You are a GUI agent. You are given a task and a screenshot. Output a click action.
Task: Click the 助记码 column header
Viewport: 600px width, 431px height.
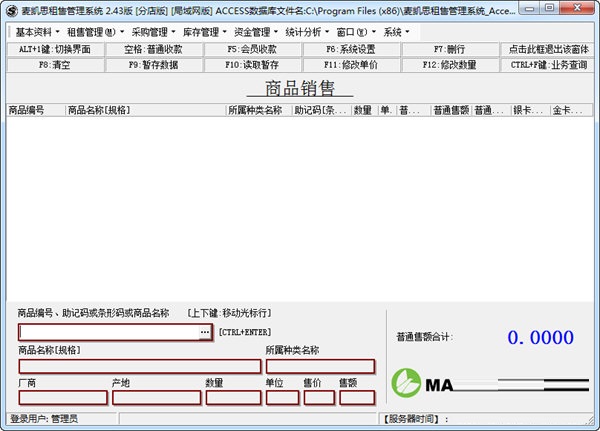click(x=322, y=110)
